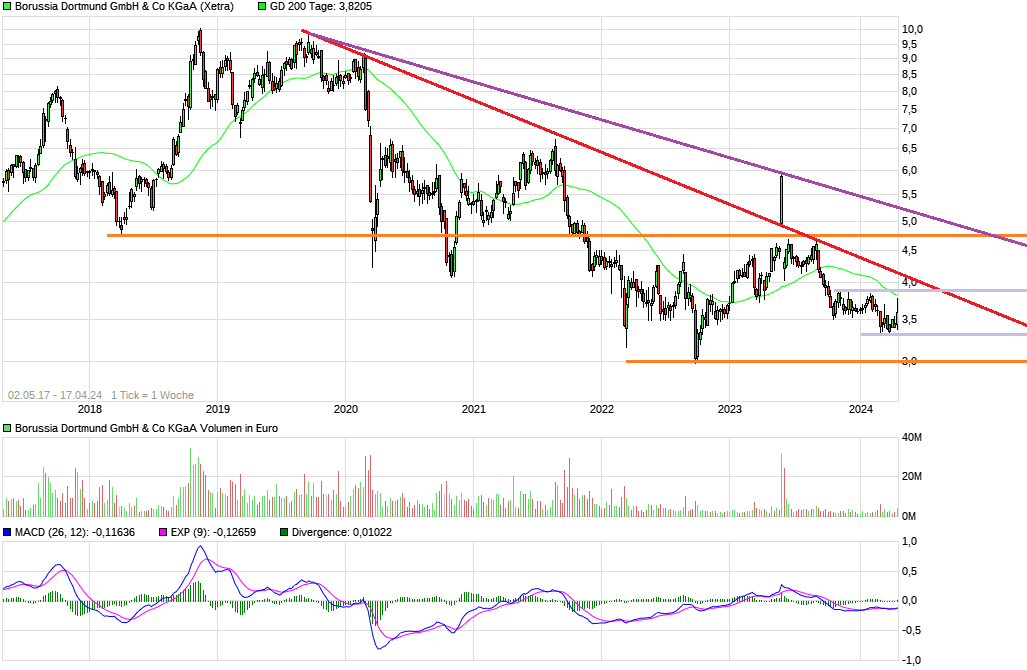The height and width of the screenshot is (670, 1027).
Task: Click the 5,0 price axis label
Action: 910,221
